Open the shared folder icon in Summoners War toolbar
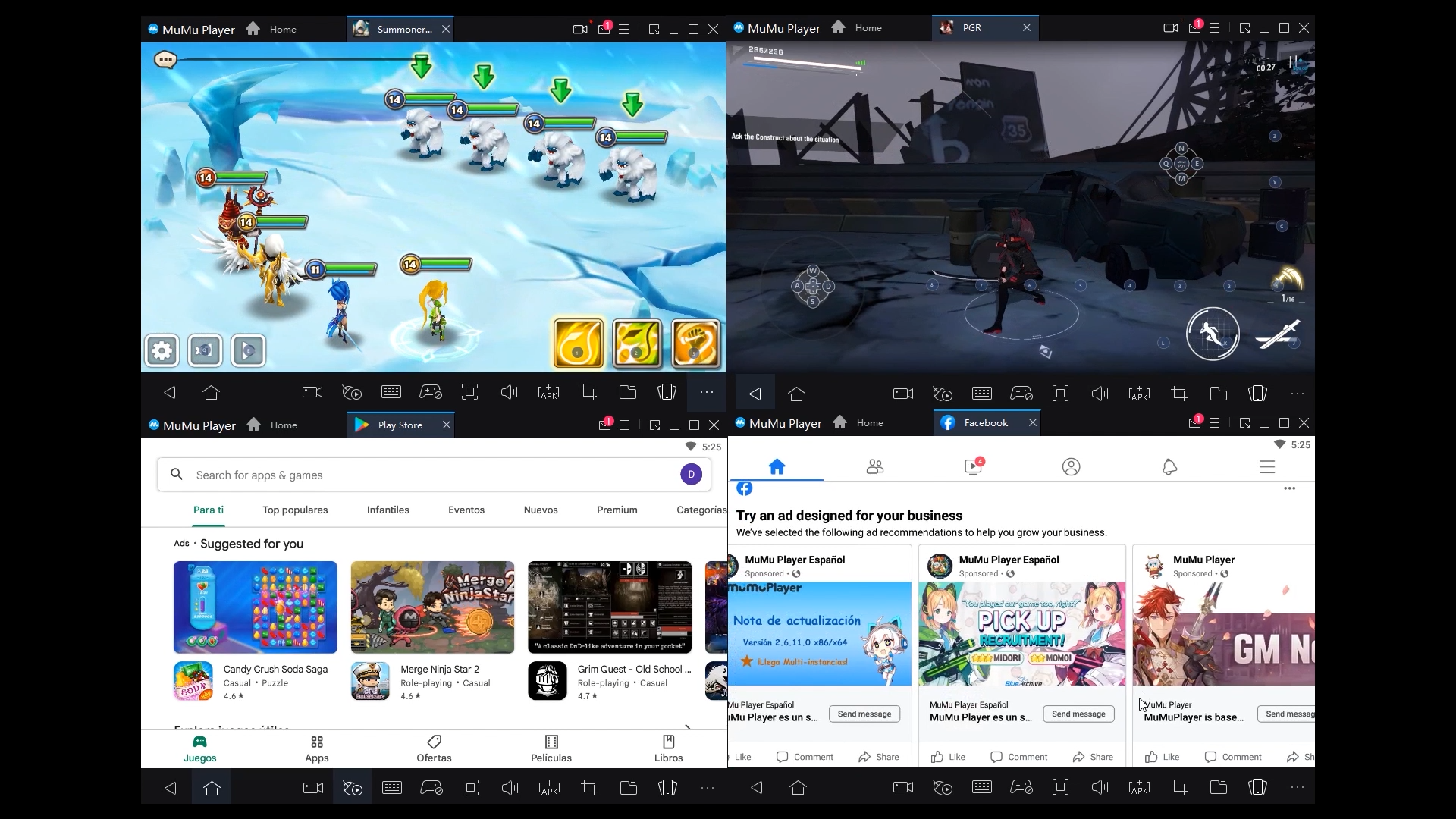 628,392
